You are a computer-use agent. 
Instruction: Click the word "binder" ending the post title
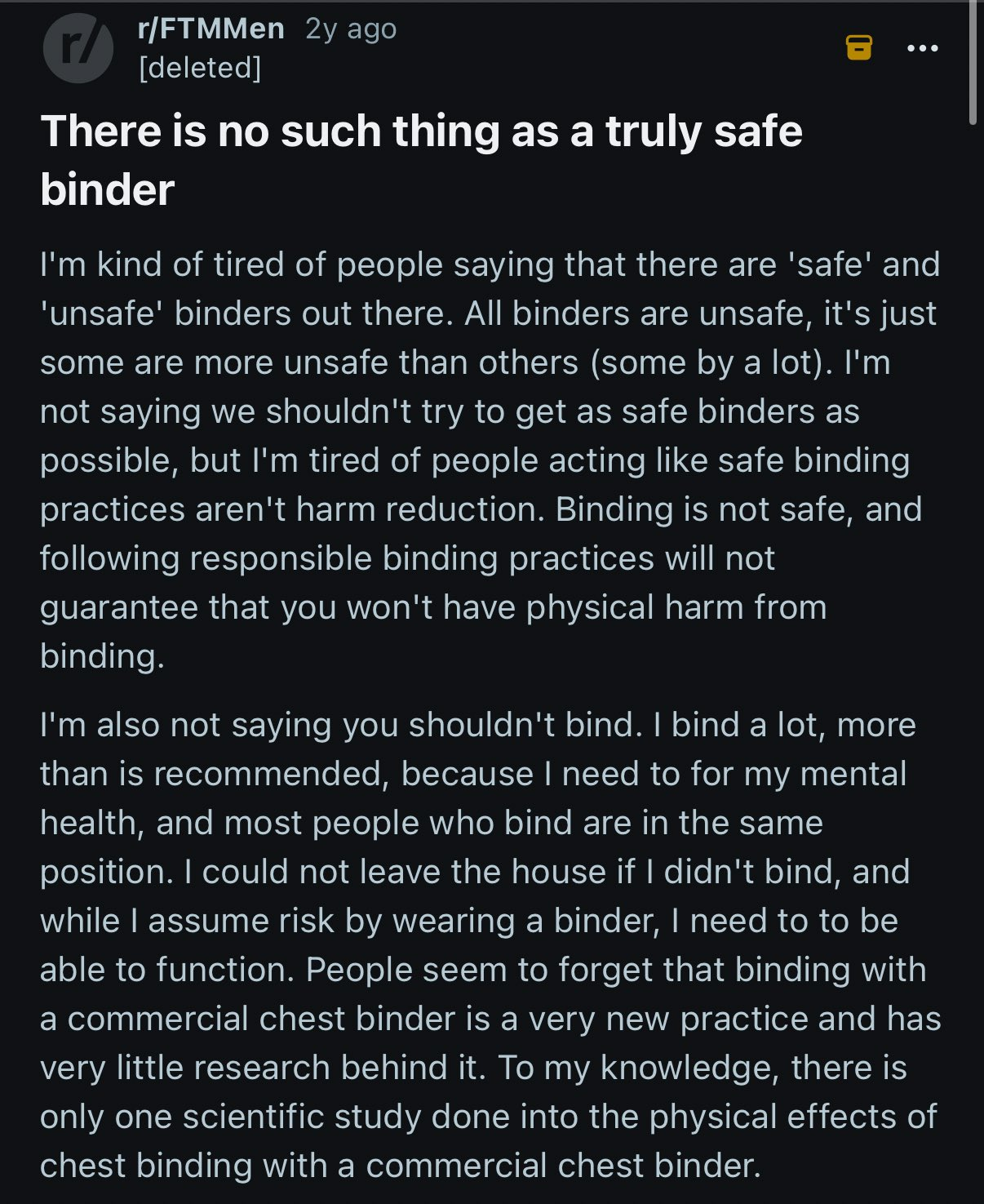coord(107,189)
